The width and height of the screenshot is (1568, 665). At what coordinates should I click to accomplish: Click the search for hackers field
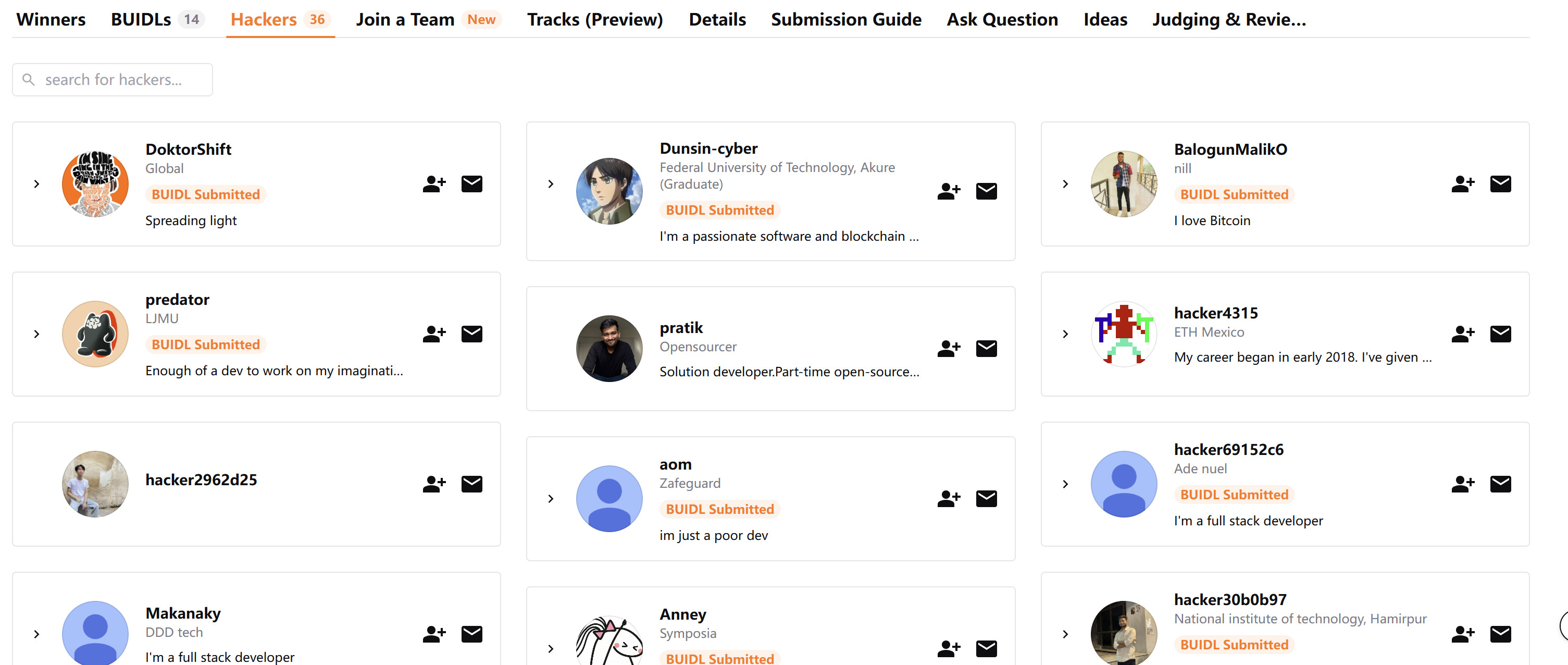coord(113,80)
